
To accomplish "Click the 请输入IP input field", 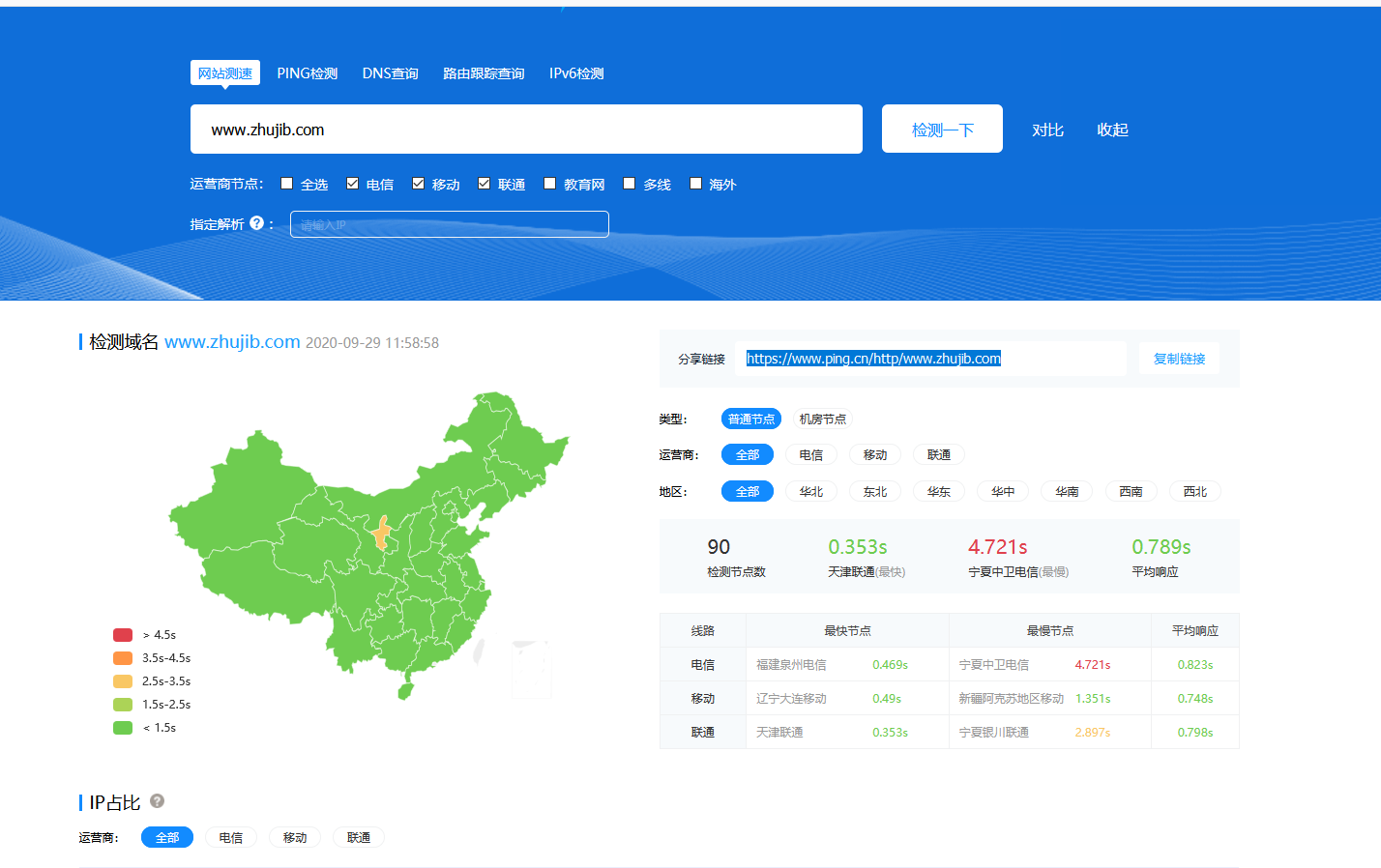I will click(x=450, y=224).
